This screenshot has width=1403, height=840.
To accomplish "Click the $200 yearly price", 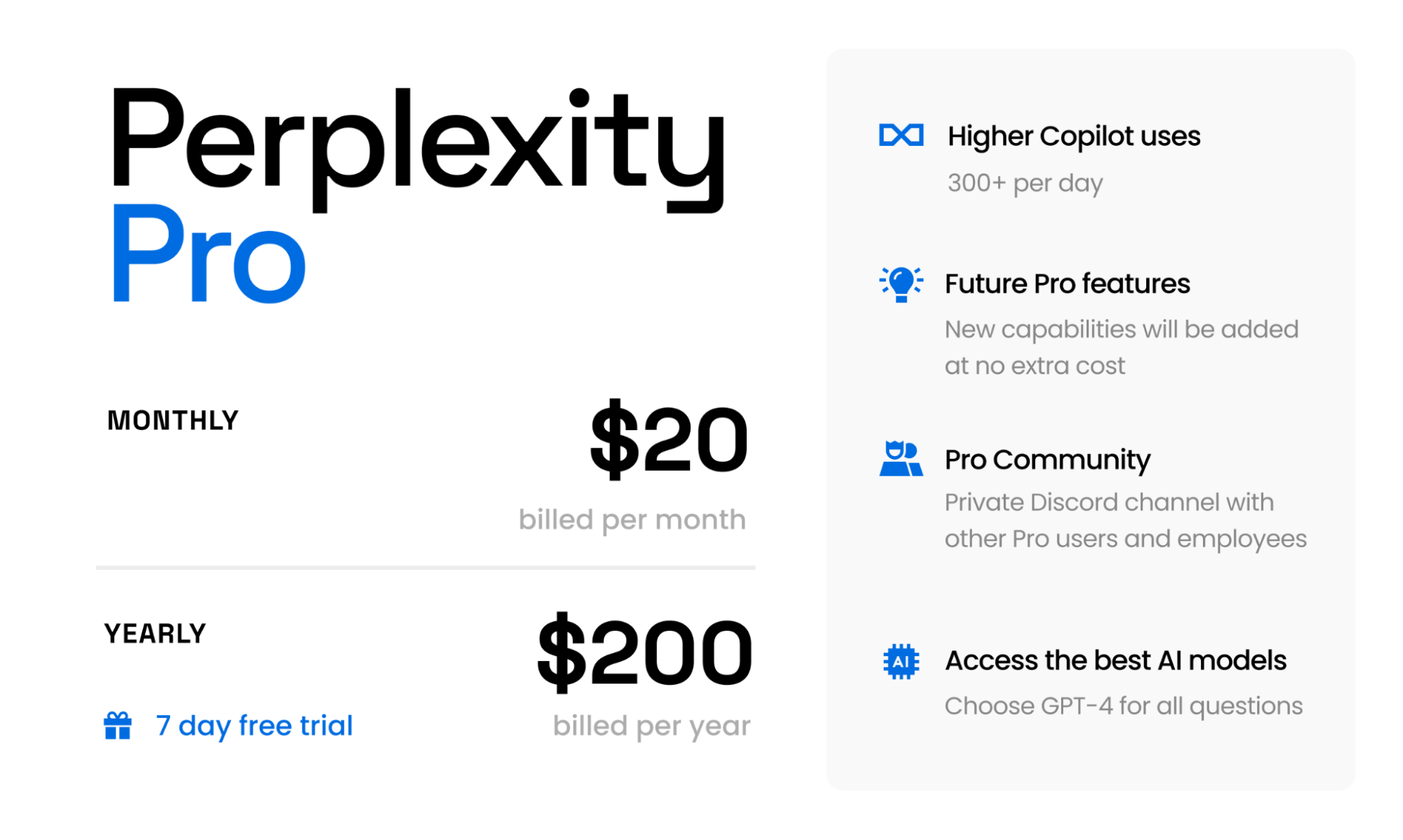I will click(644, 652).
